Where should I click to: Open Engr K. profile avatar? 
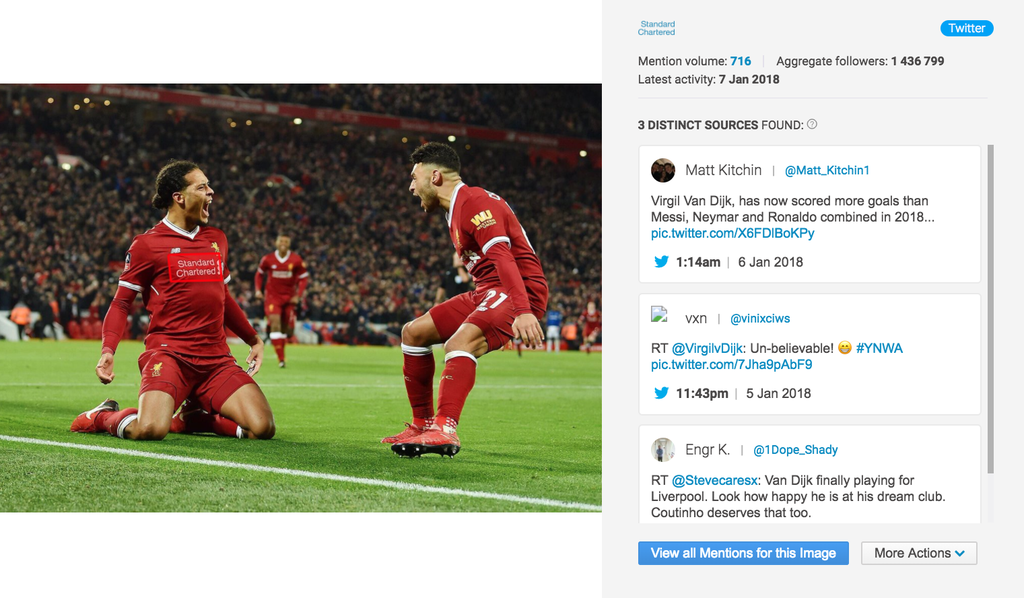point(663,450)
